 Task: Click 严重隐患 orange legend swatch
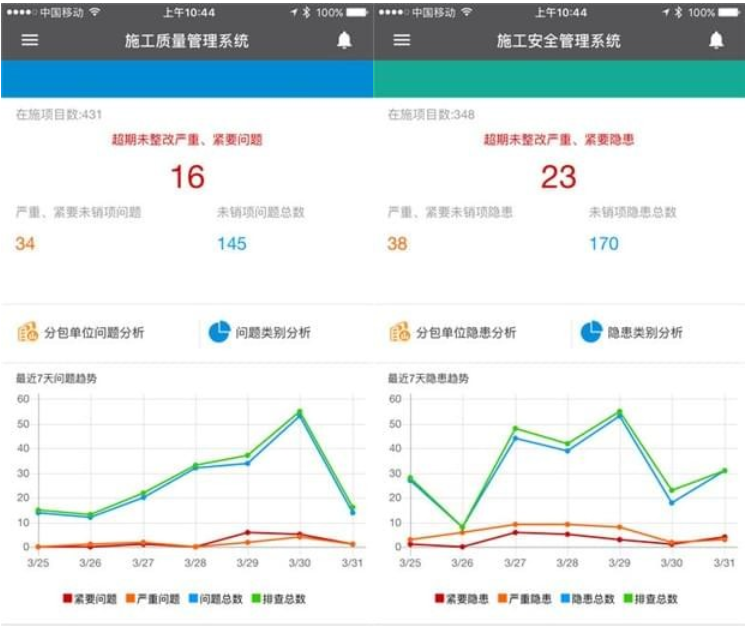tap(502, 598)
